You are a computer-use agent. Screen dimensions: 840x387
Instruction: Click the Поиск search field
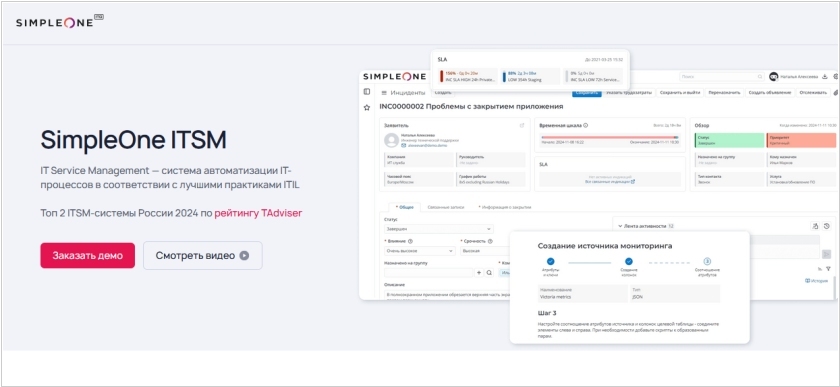click(722, 77)
